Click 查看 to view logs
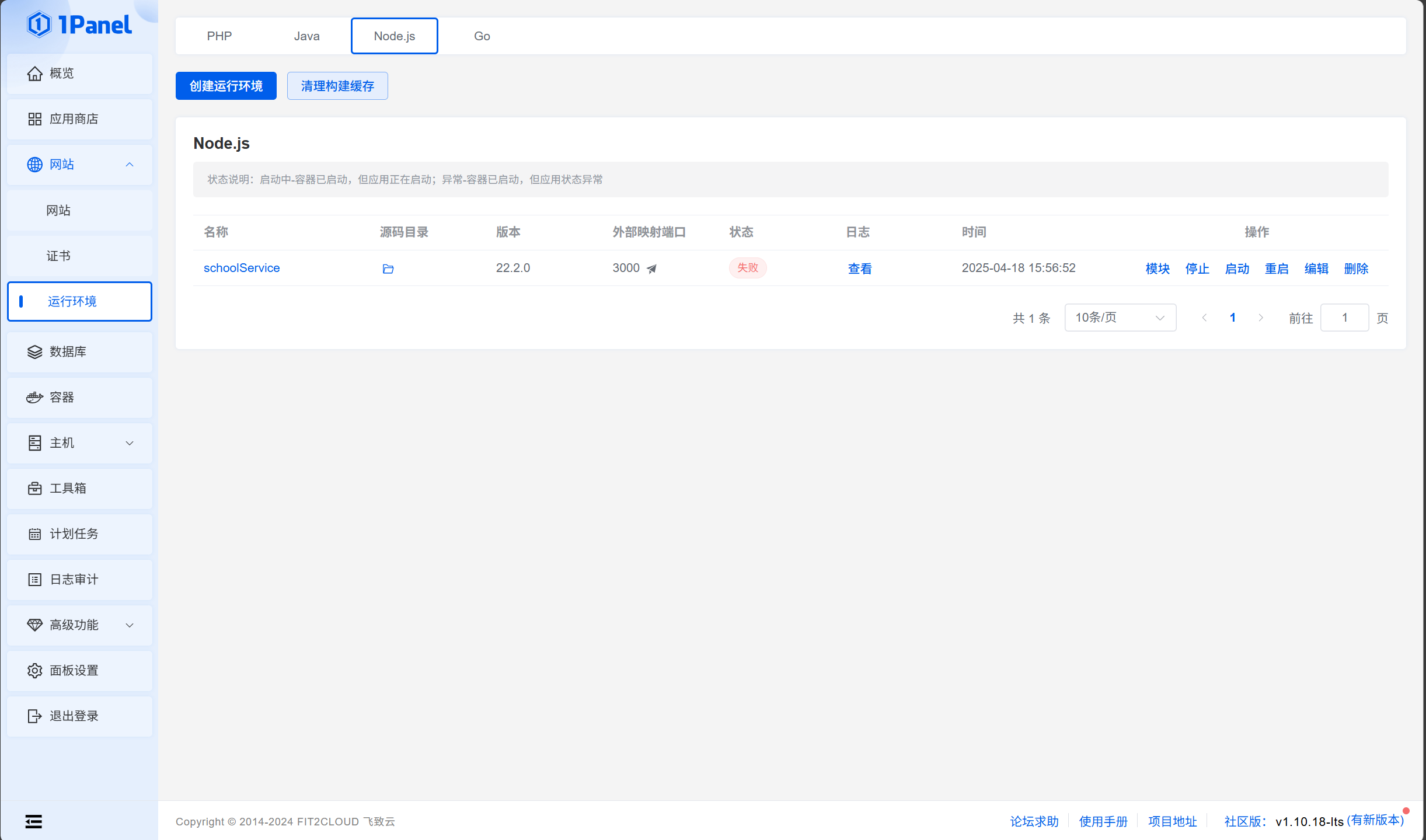Screen dimensions: 1426x840 860,269
